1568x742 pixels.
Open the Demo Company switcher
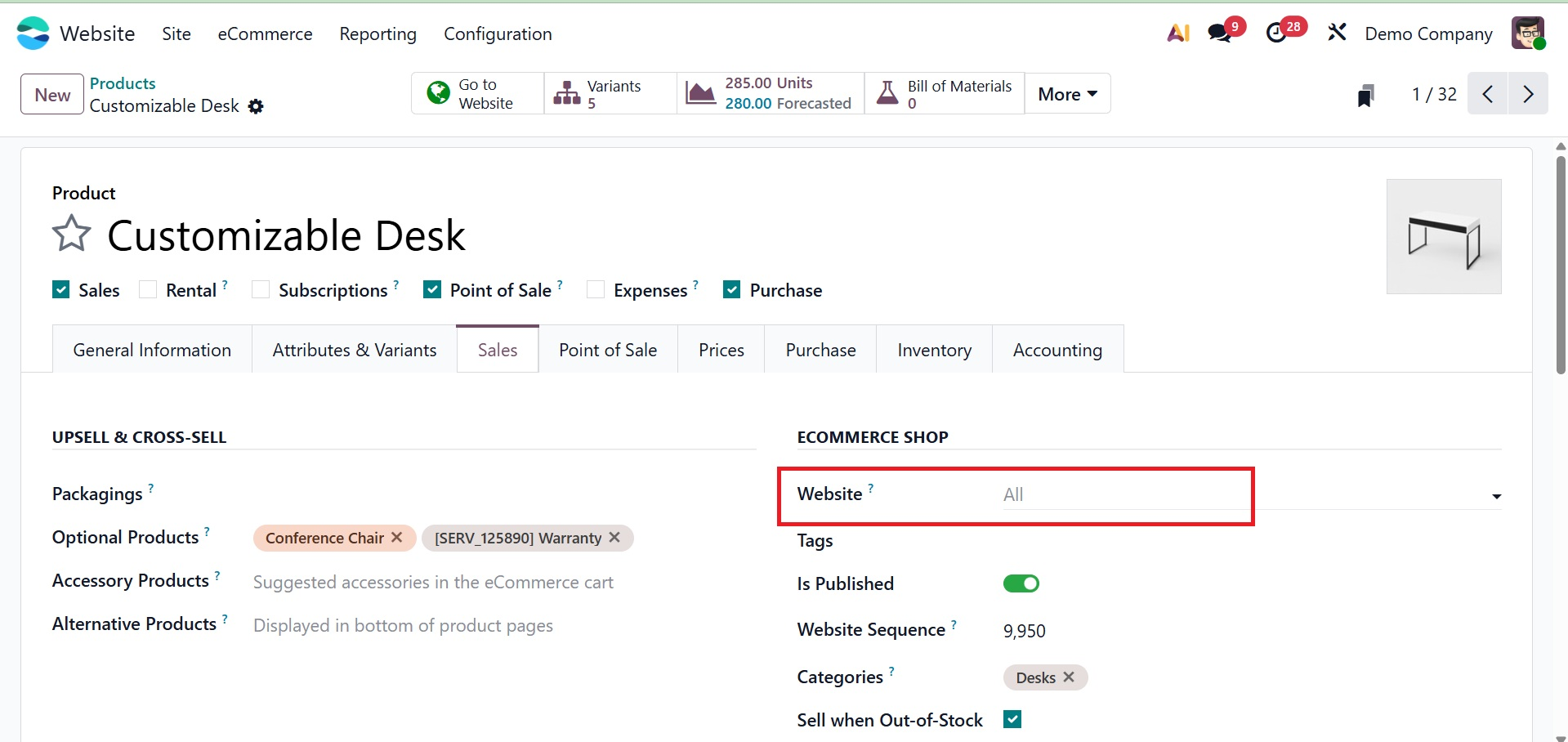pyautogui.click(x=1428, y=34)
